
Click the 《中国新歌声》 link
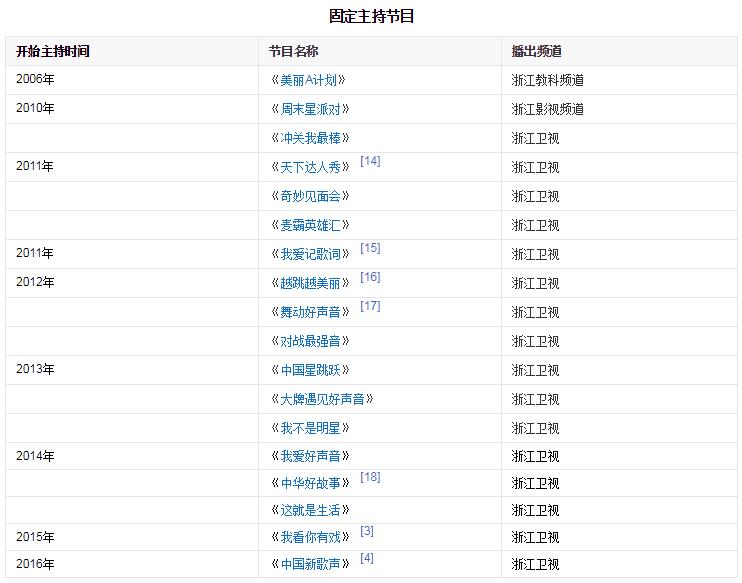click(310, 564)
